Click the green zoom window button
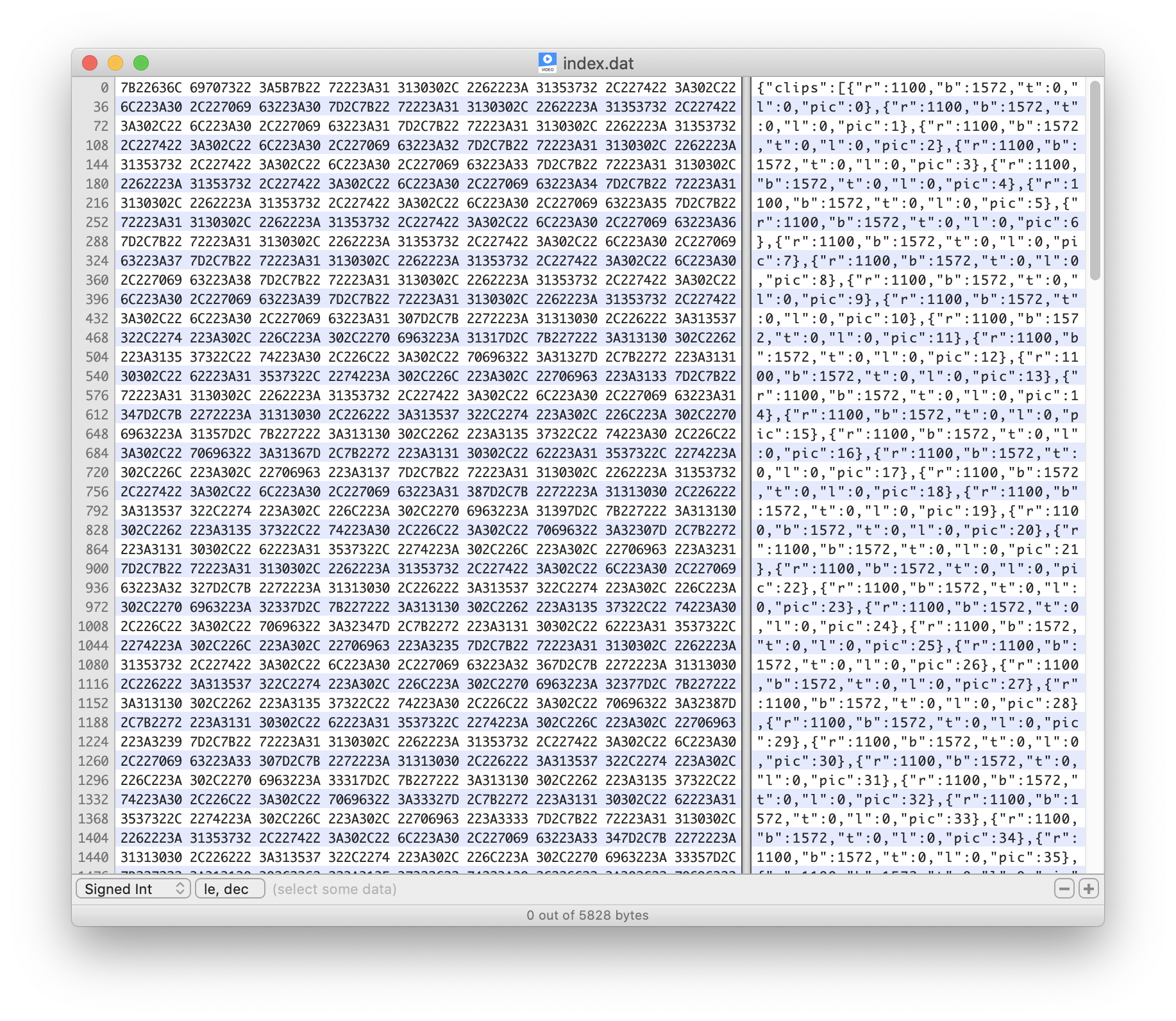 141,63
